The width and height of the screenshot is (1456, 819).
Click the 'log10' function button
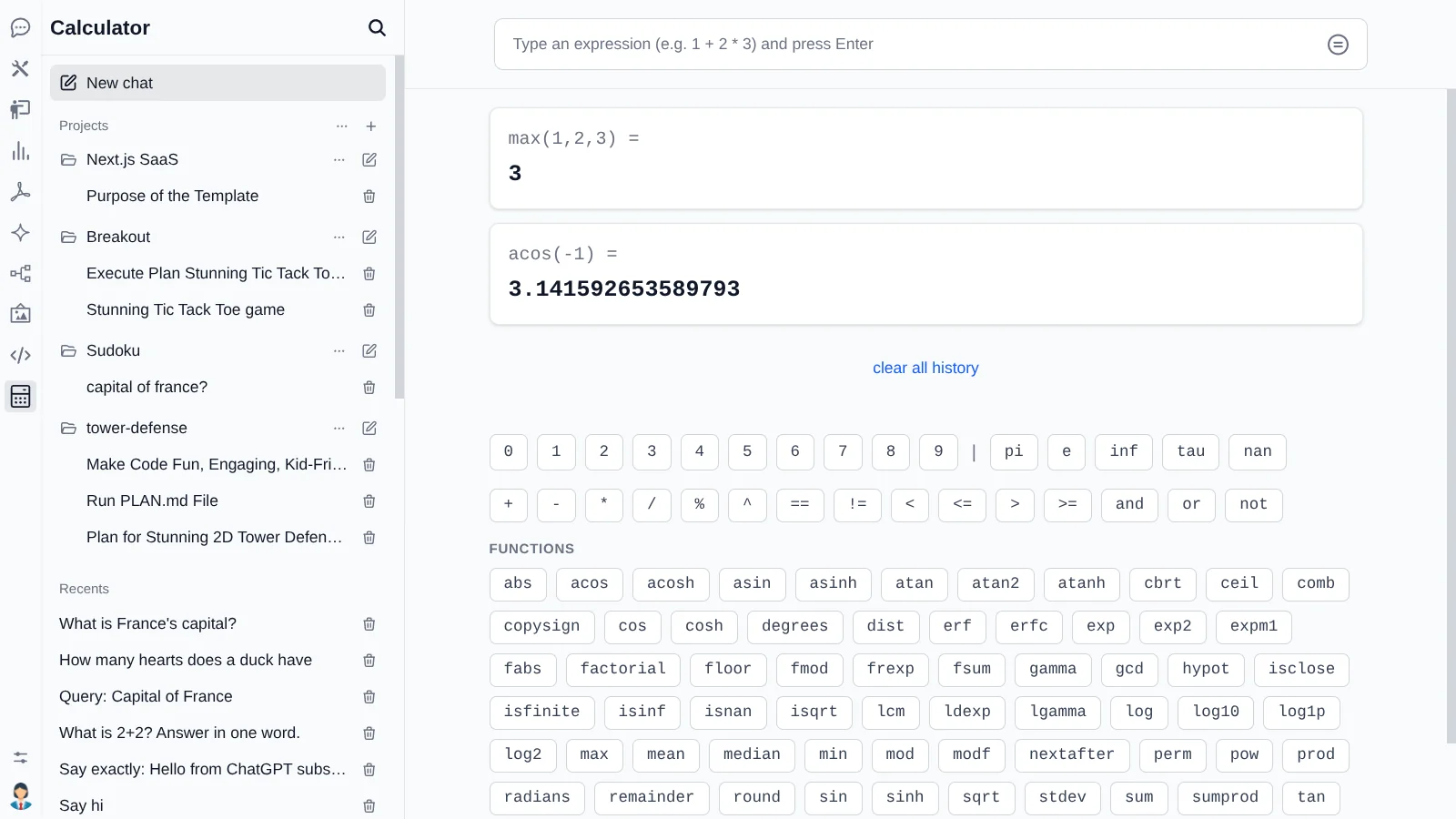click(1216, 712)
